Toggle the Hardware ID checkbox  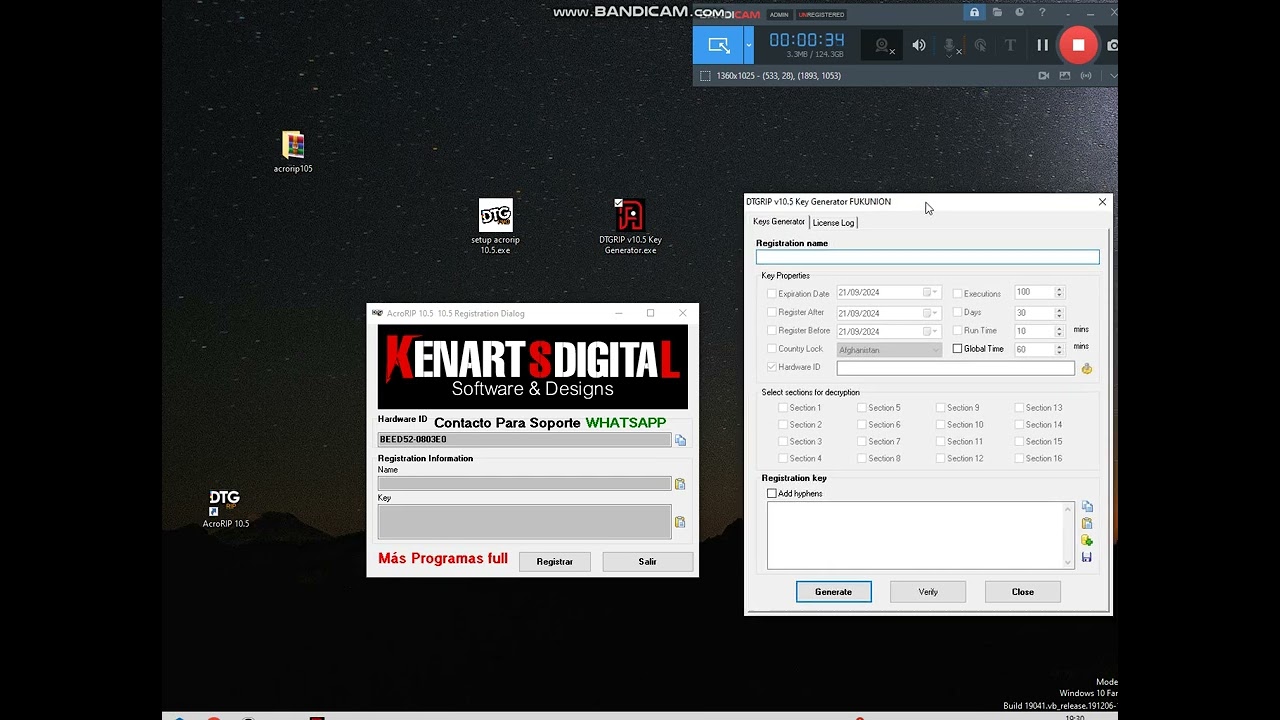pyautogui.click(x=771, y=368)
